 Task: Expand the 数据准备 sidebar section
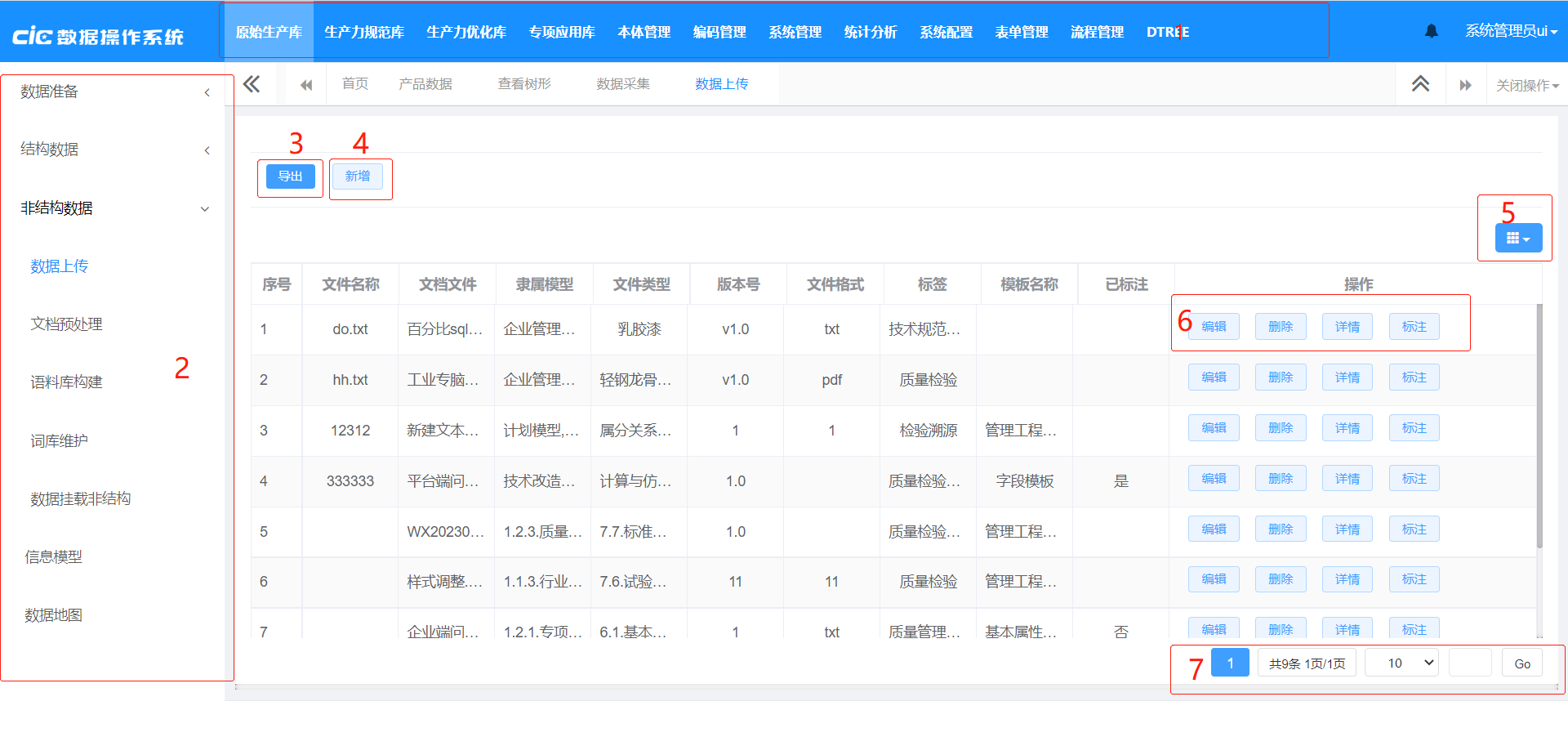(x=114, y=92)
